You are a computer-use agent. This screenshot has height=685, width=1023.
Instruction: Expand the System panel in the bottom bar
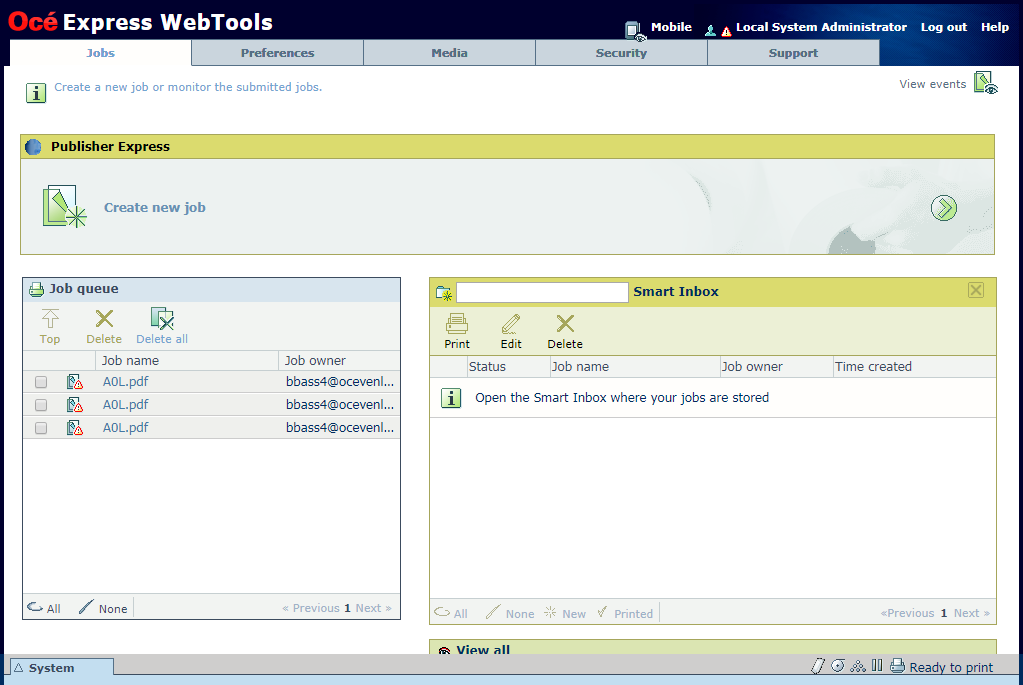pos(62,667)
